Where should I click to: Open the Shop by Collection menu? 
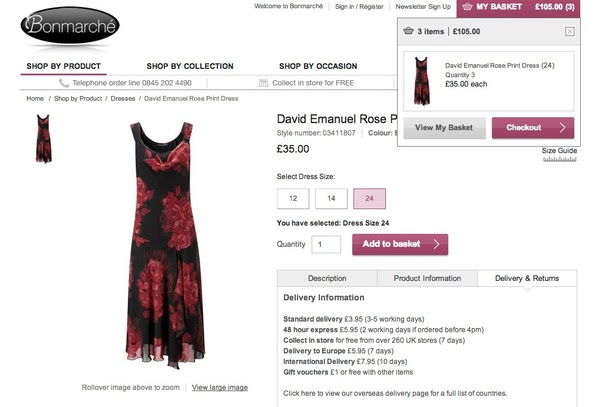point(190,66)
